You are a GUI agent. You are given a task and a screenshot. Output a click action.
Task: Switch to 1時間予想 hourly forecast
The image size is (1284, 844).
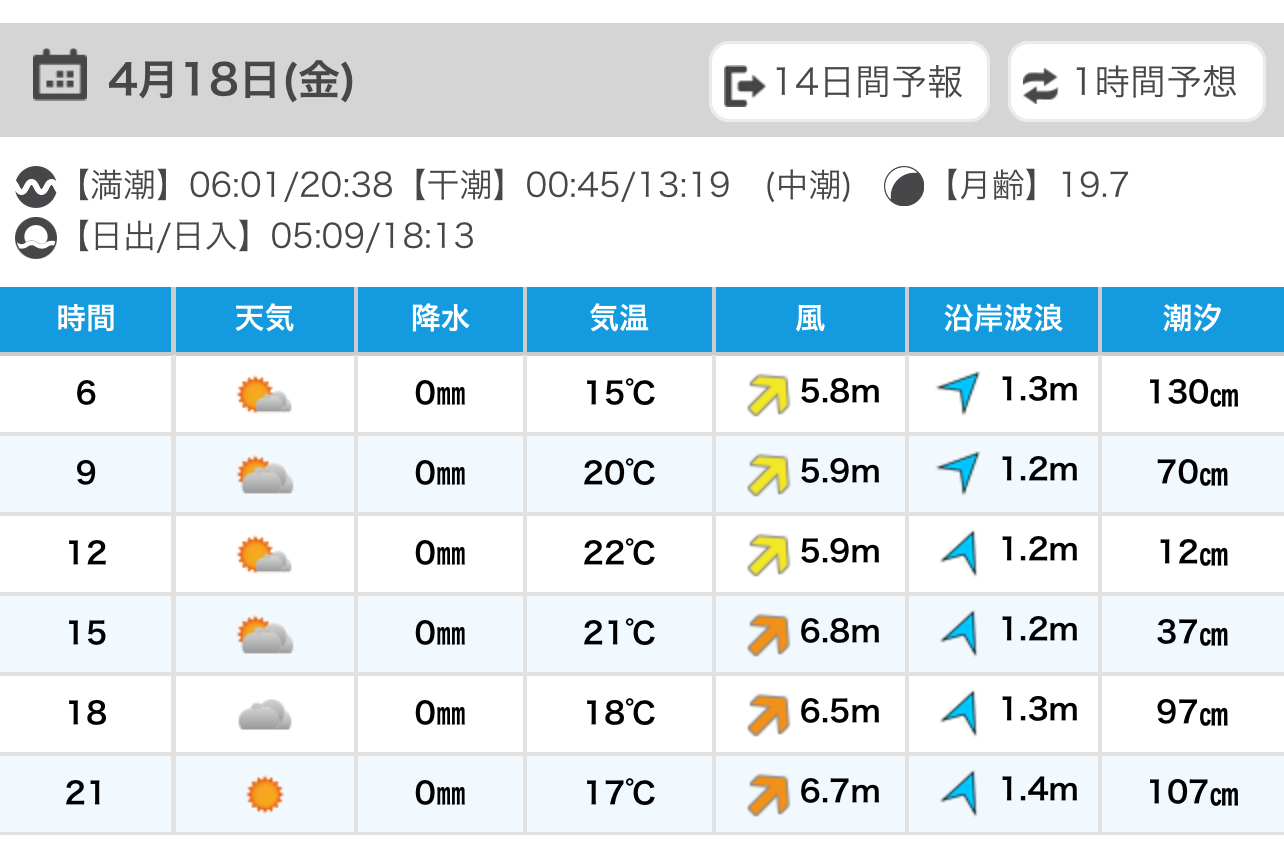pos(1137,82)
